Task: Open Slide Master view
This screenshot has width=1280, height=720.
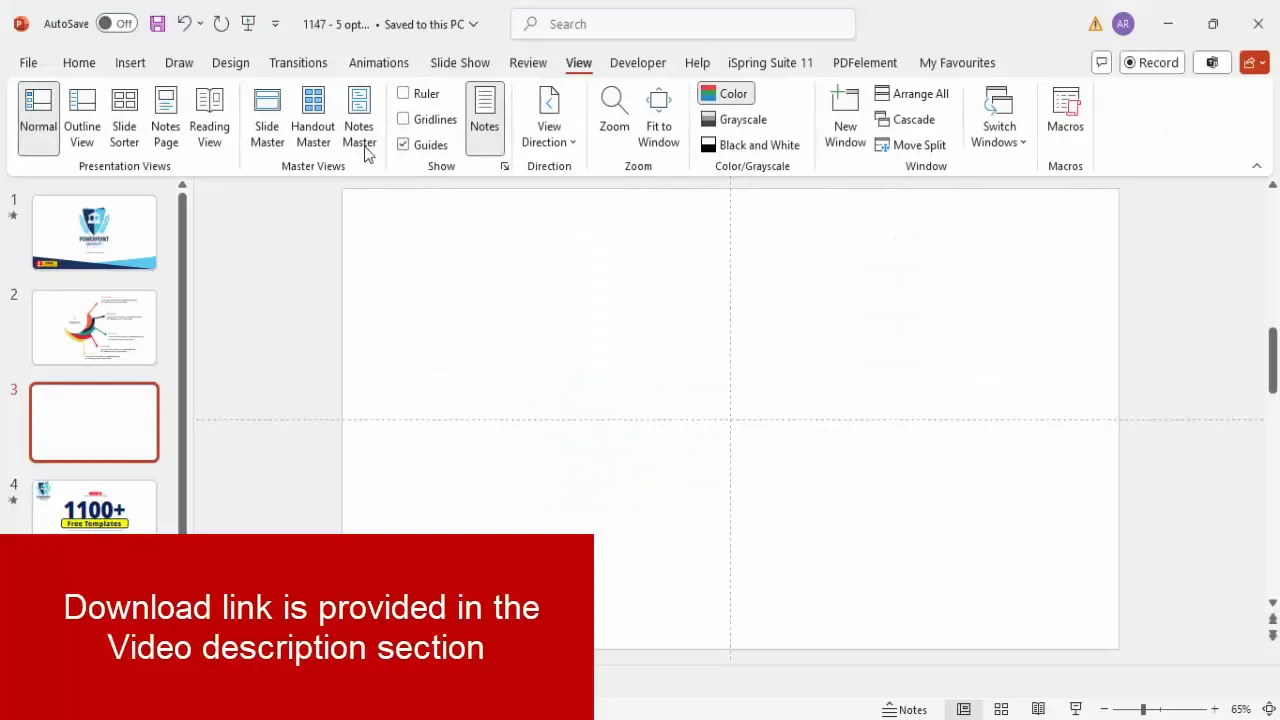Action: 267,118
